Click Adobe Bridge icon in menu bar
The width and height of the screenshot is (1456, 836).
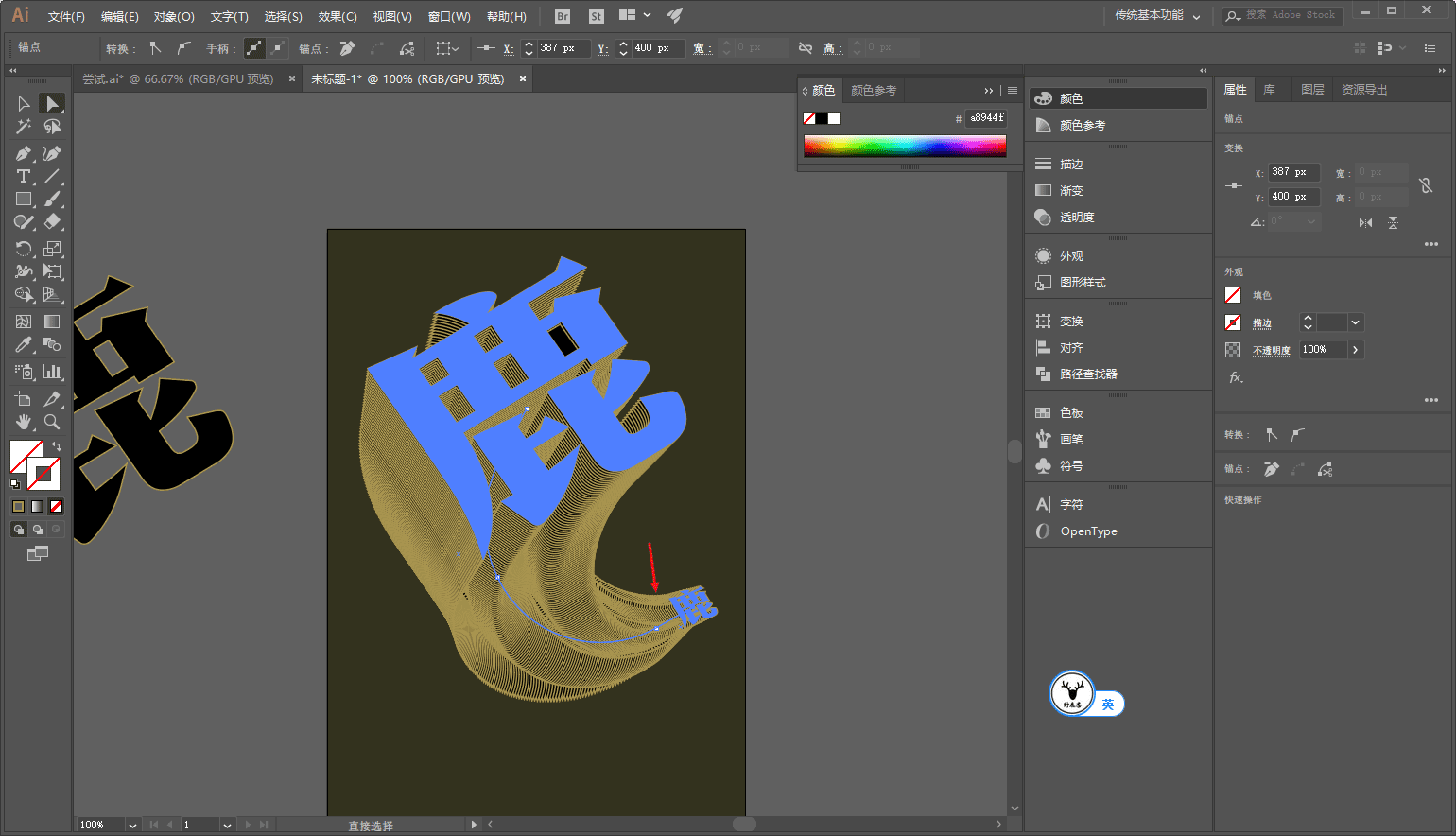click(x=563, y=16)
